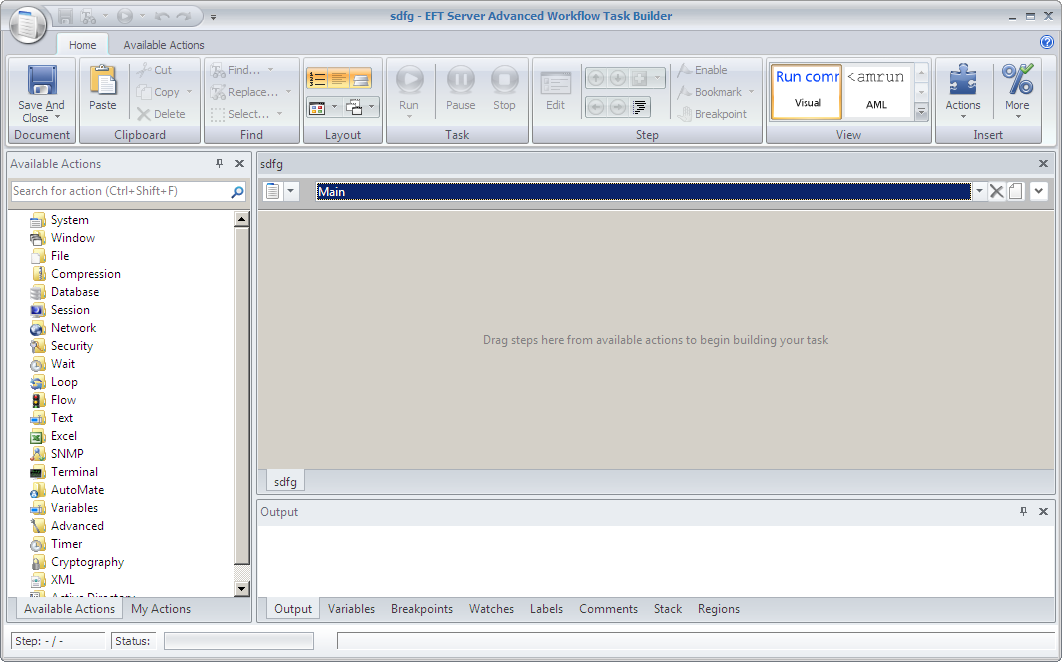The height and width of the screenshot is (662, 1062).
Task: Select the Cryptography action category
Action: pyautogui.click(x=87, y=562)
